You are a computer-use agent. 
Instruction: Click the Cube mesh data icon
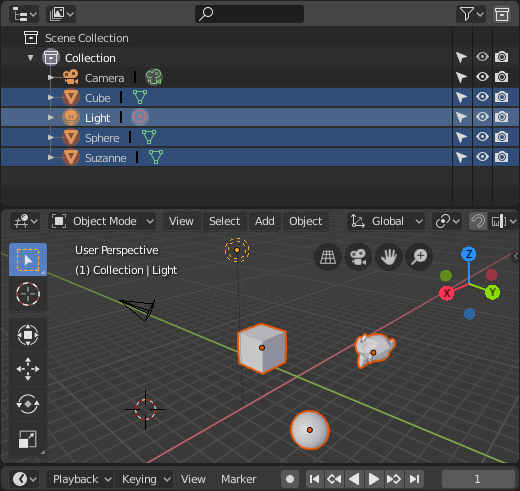click(x=140, y=97)
